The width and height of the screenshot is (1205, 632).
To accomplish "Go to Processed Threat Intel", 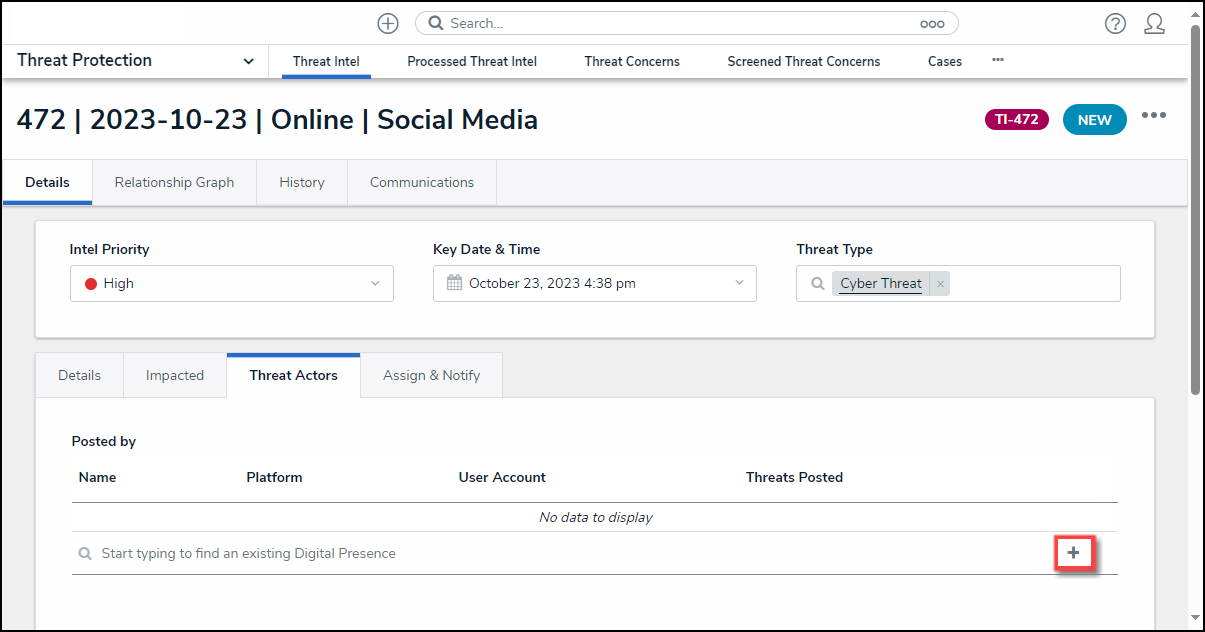I will coord(472,61).
